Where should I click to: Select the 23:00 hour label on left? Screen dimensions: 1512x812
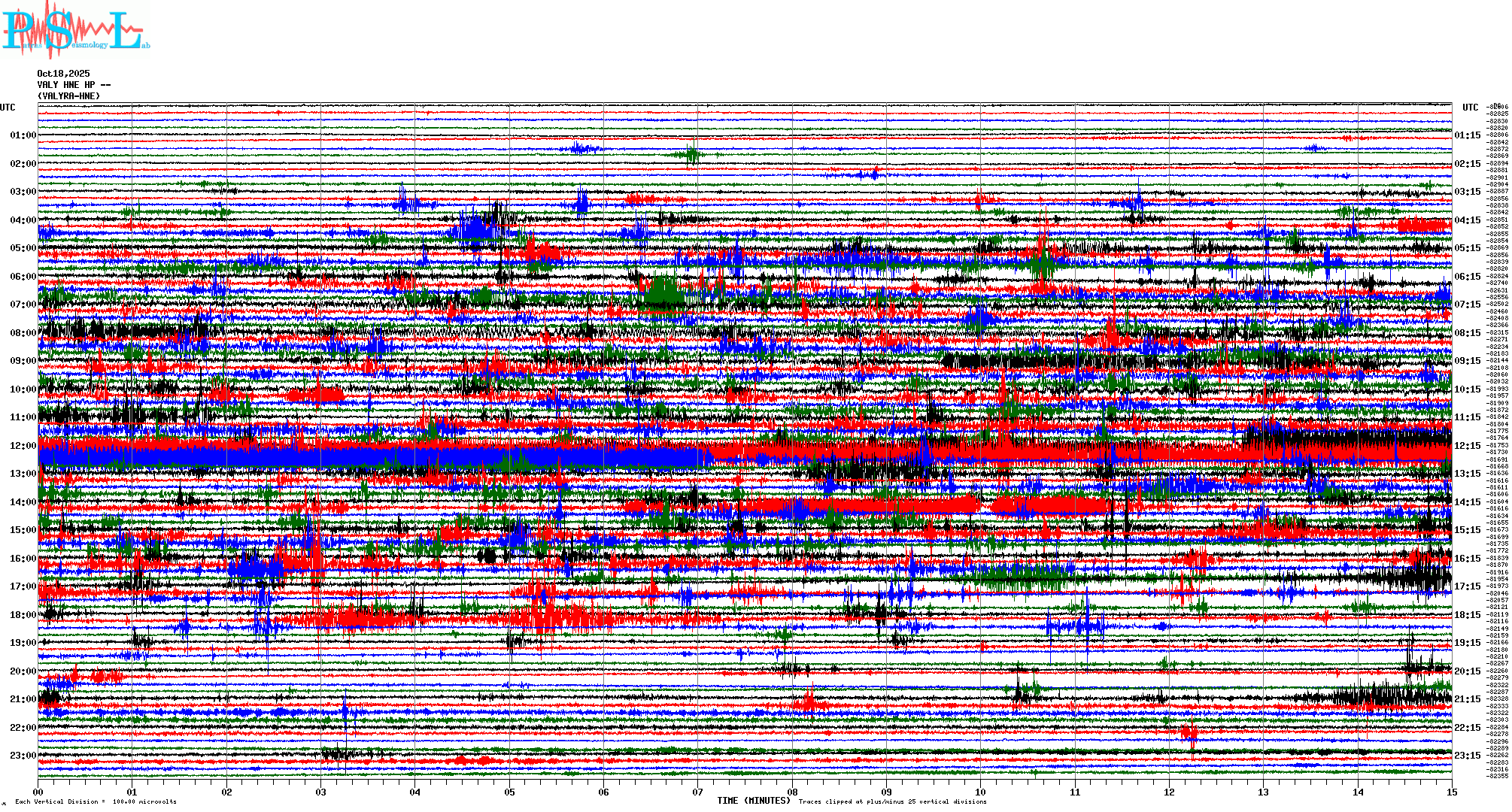pos(23,756)
